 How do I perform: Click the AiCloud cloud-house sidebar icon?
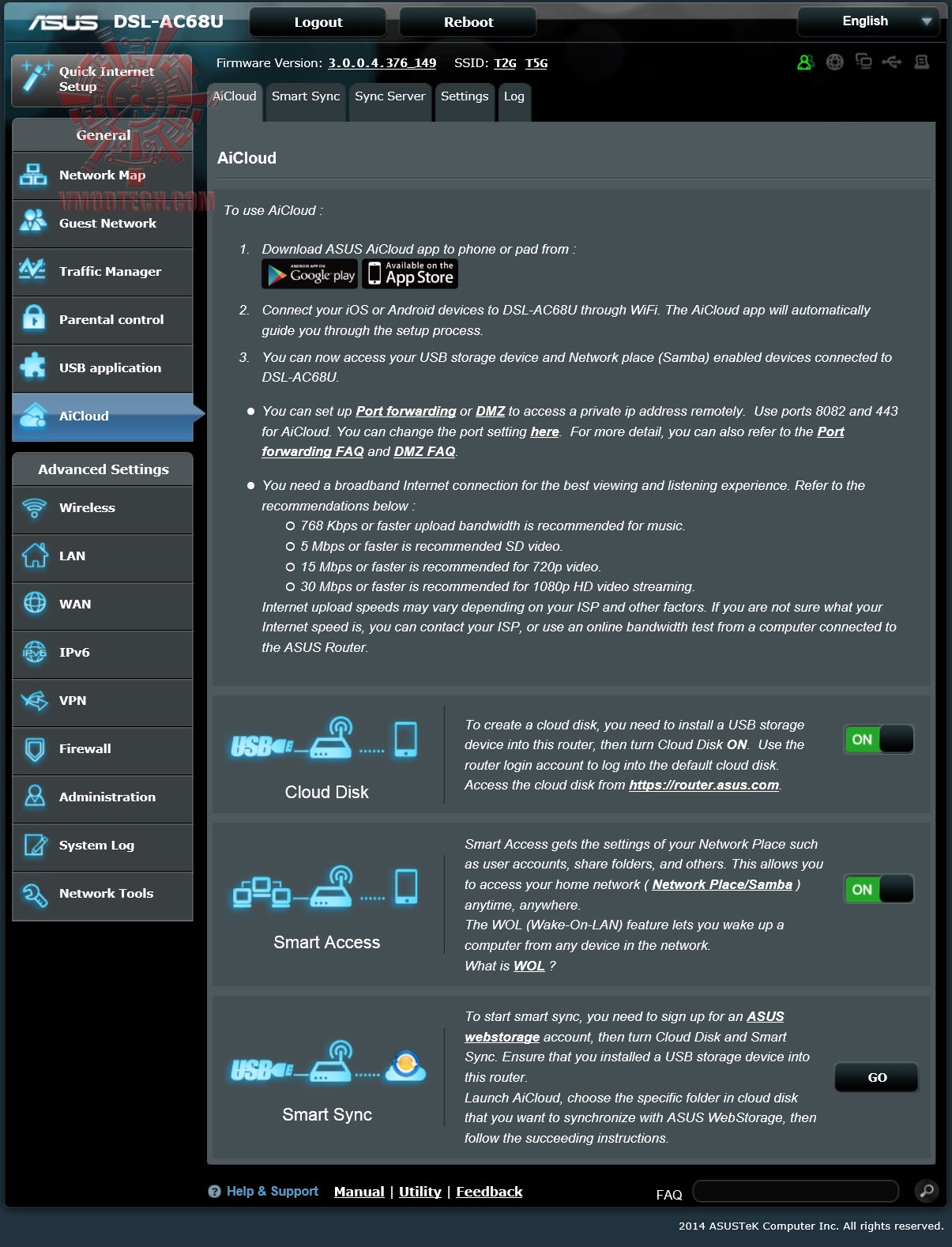pyautogui.click(x=33, y=415)
